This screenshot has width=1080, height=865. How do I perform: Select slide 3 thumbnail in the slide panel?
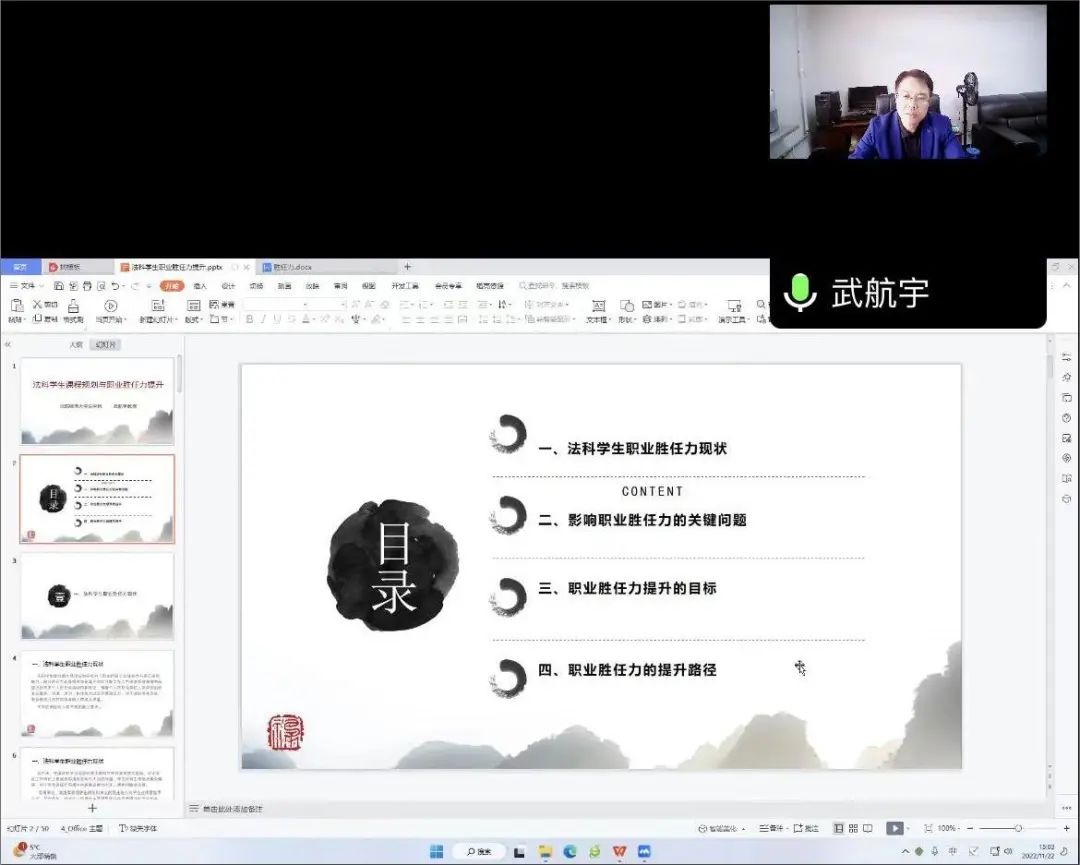pos(97,597)
